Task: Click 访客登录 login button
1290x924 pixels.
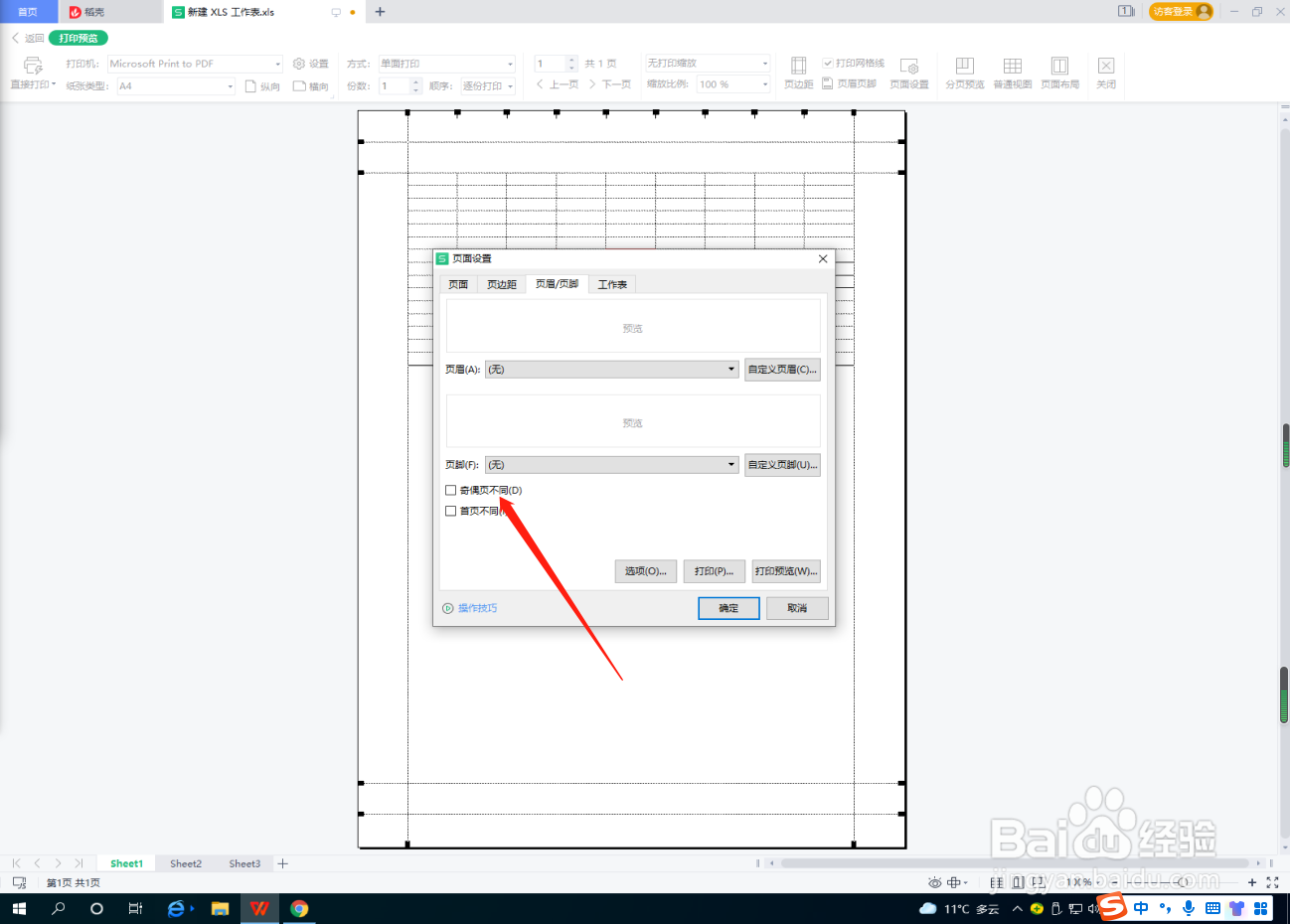Action: pyautogui.click(x=1181, y=12)
